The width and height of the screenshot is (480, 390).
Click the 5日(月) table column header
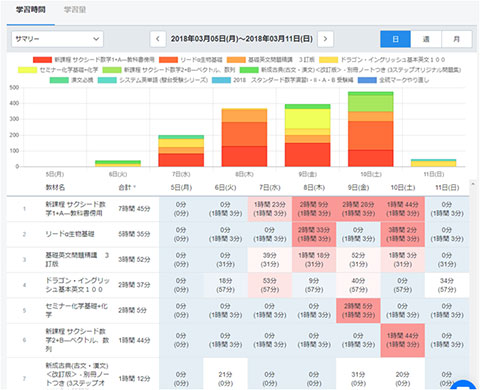coord(181,187)
